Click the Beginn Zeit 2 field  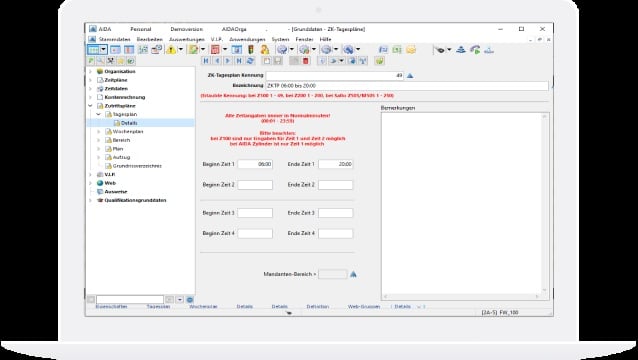coord(255,185)
